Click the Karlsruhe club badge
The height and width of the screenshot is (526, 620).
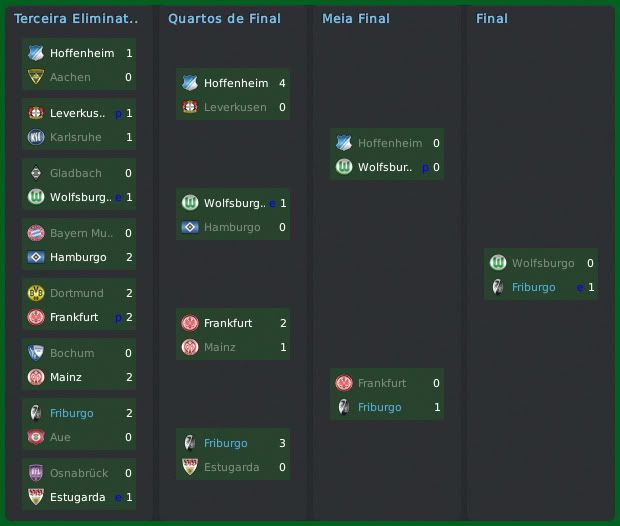click(x=36, y=137)
